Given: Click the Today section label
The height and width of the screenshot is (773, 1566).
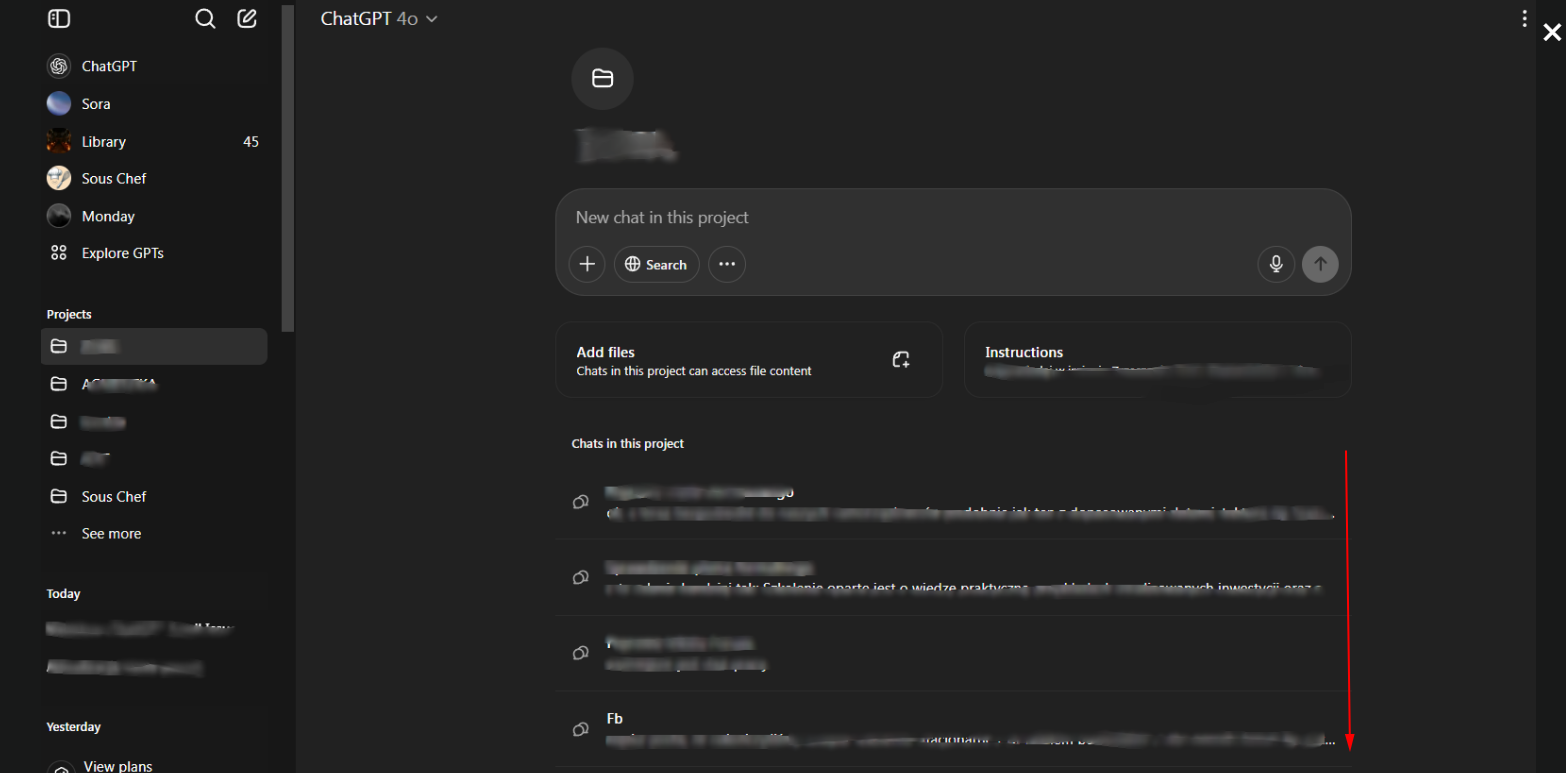Looking at the screenshot, I should (63, 594).
